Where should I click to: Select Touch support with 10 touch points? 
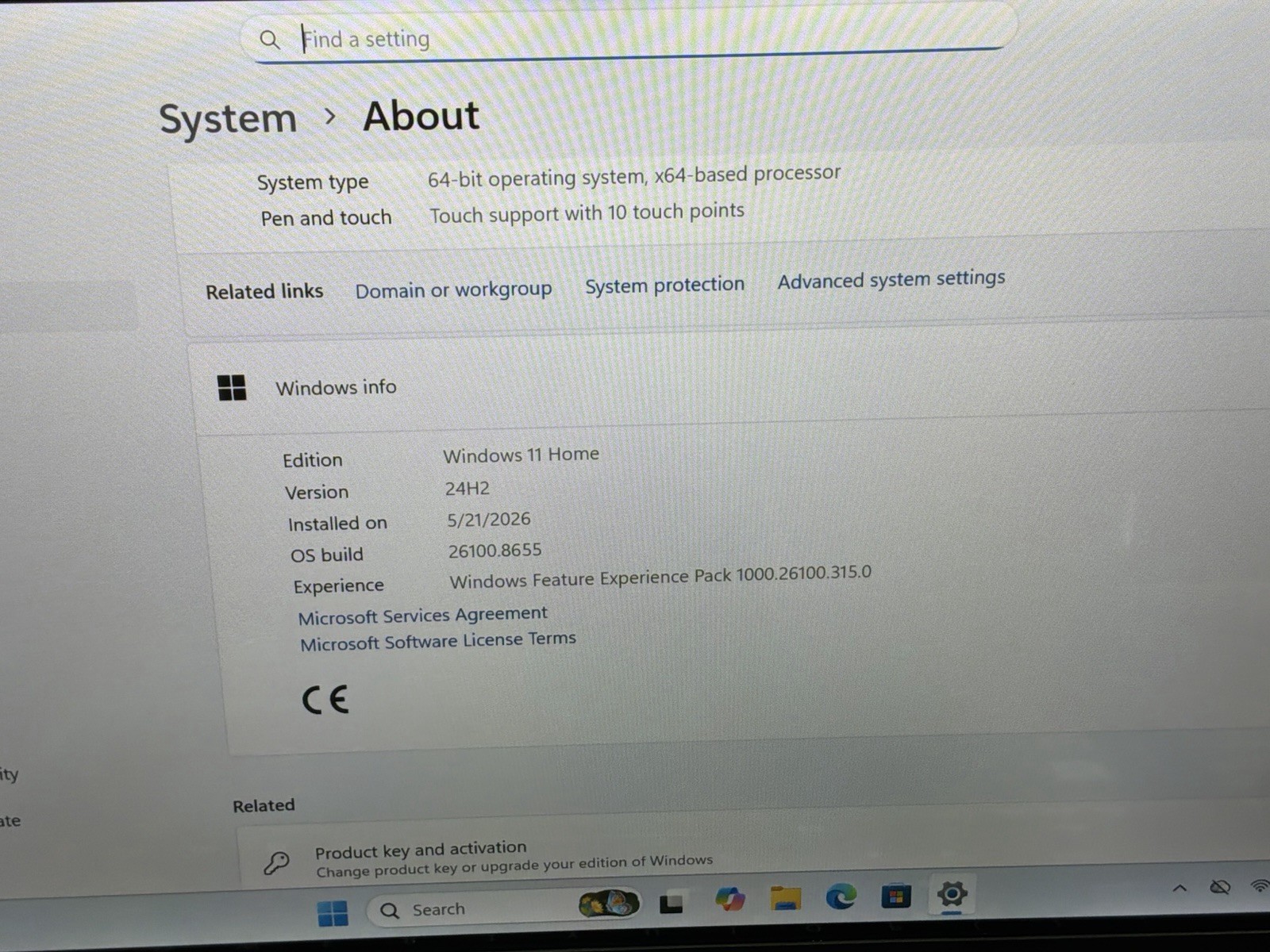(587, 213)
